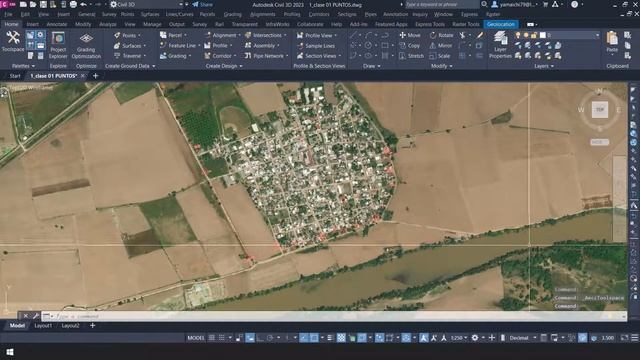The image size is (640, 360).
Task: Click the Circle draw tool
Action: pyautogui.click(x=369, y=45)
